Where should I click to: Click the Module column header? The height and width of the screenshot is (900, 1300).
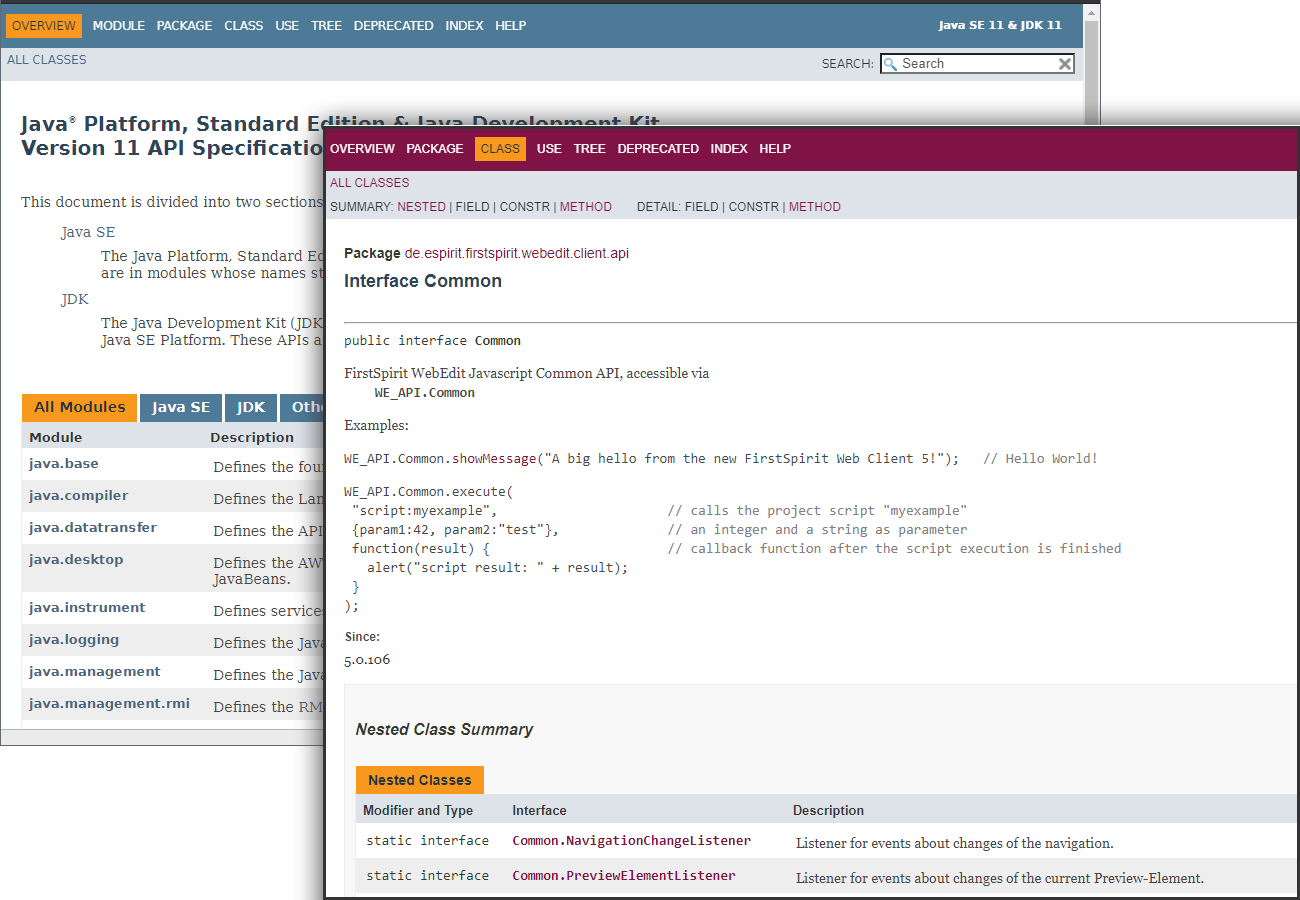pos(56,437)
